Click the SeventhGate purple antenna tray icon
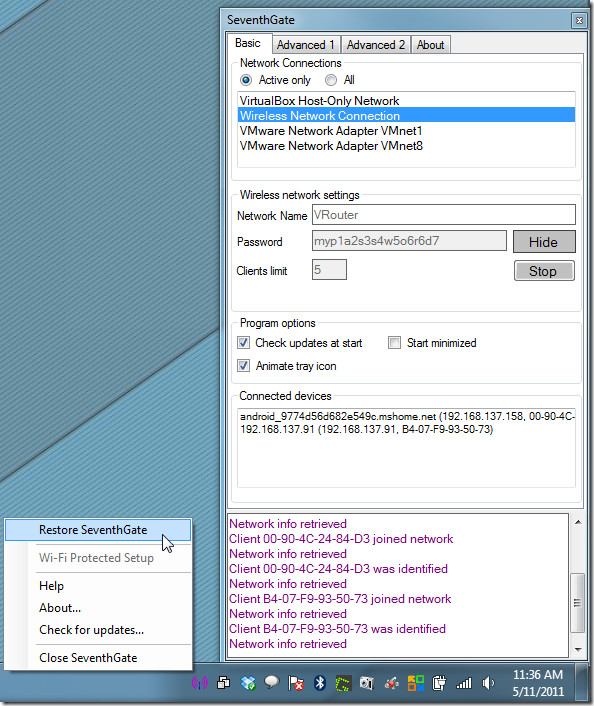The height and width of the screenshot is (706, 594). [x=200, y=683]
